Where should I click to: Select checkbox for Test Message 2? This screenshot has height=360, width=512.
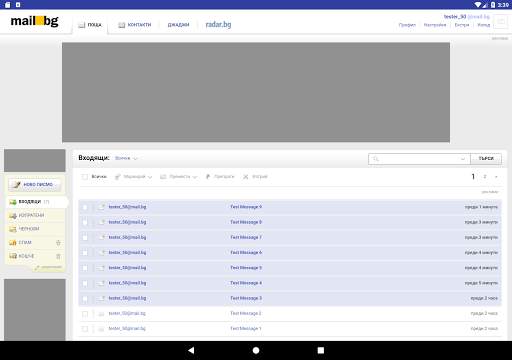[x=85, y=314]
